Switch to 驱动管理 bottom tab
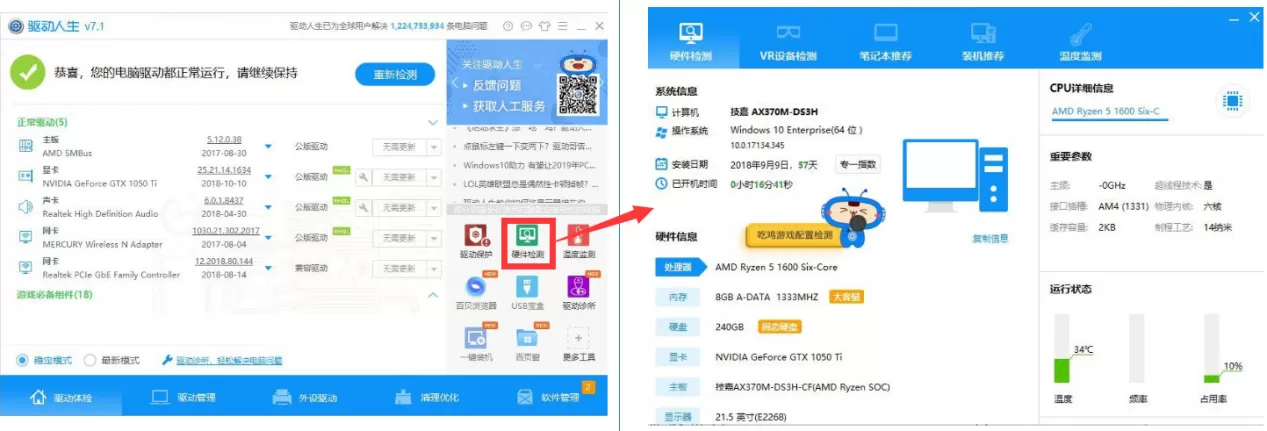Screen dimensions: 1267x431 tap(183, 397)
